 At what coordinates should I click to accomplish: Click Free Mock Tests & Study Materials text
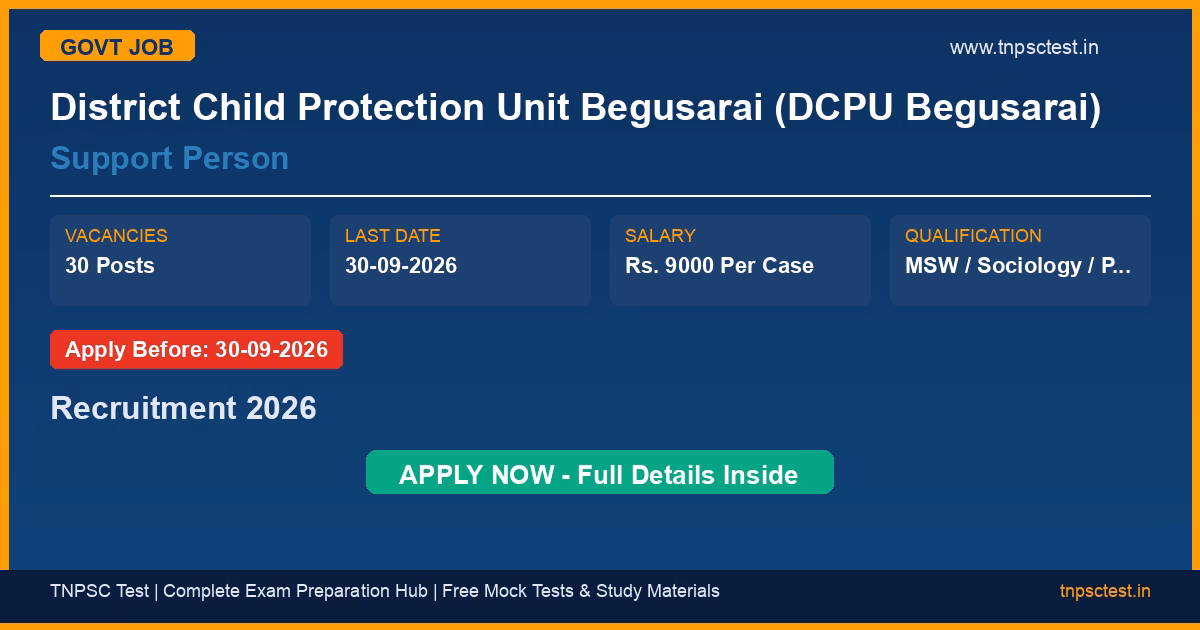point(581,591)
